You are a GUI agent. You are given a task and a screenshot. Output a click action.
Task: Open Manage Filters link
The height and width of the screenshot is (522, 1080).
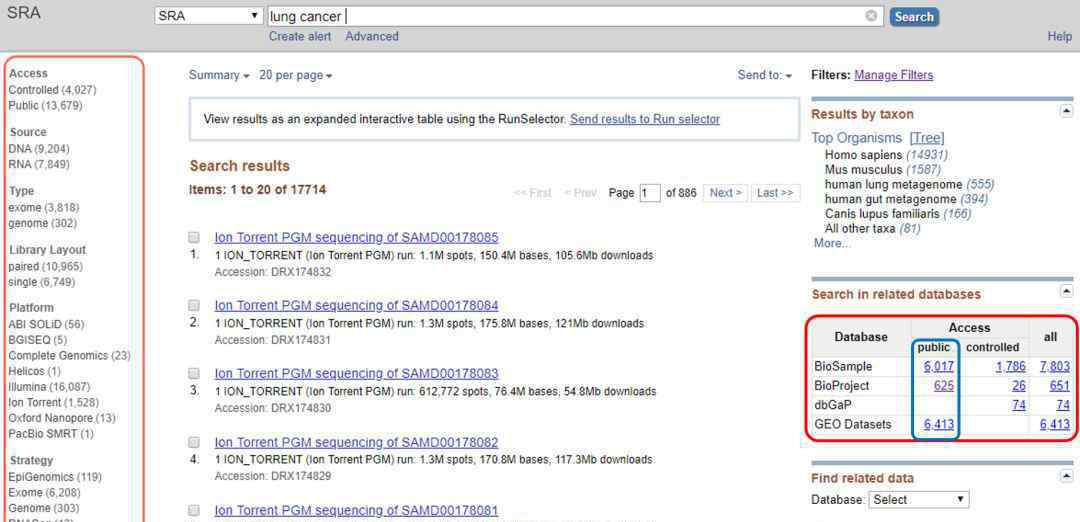[x=893, y=75]
